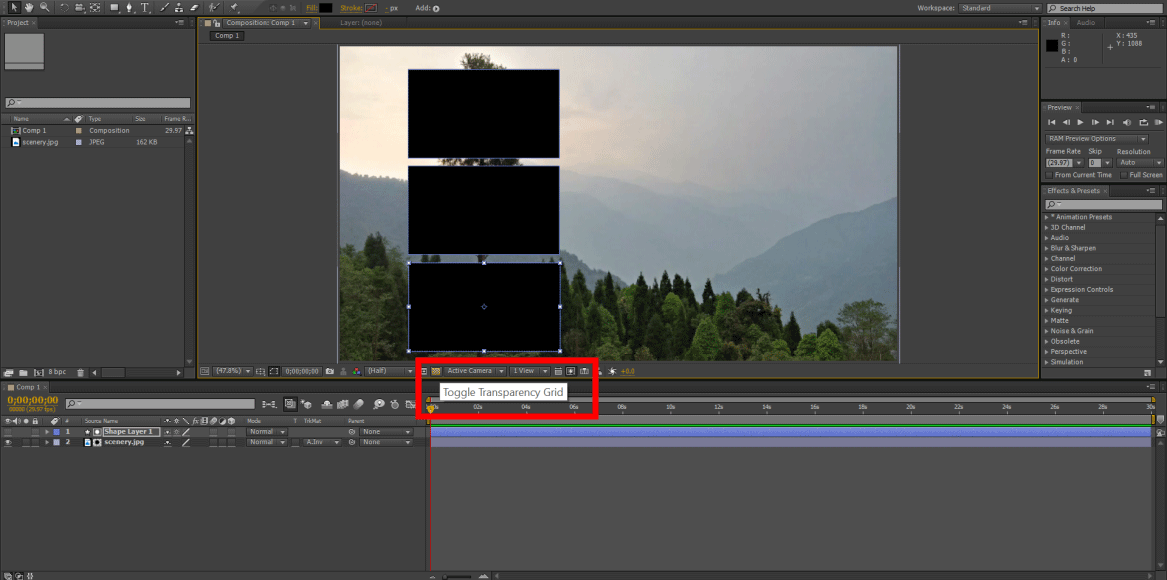This screenshot has height=580, width=1167.
Task: Select the Clone Stamp tool
Action: 179,7
